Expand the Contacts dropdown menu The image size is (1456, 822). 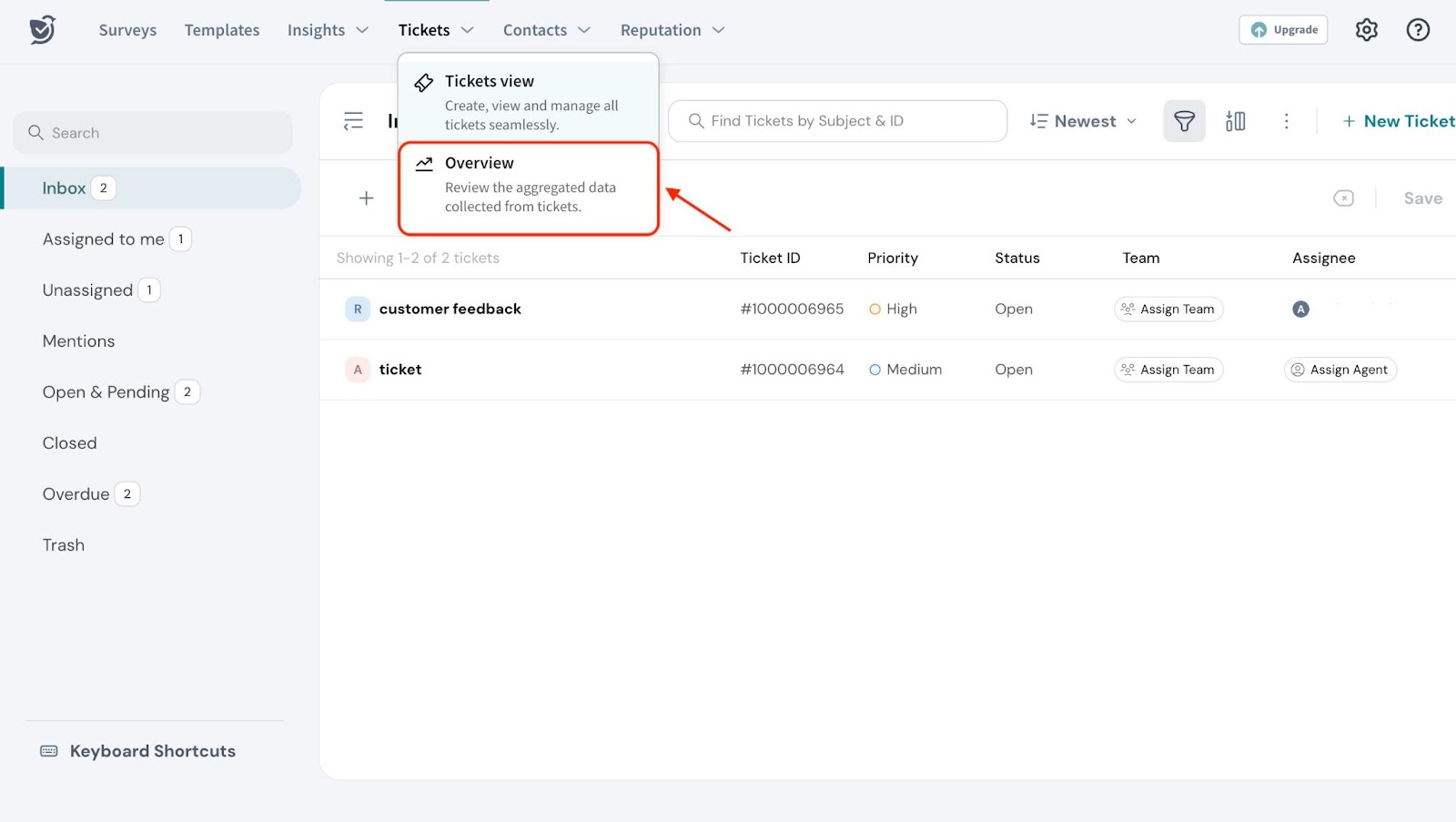[x=546, y=30]
